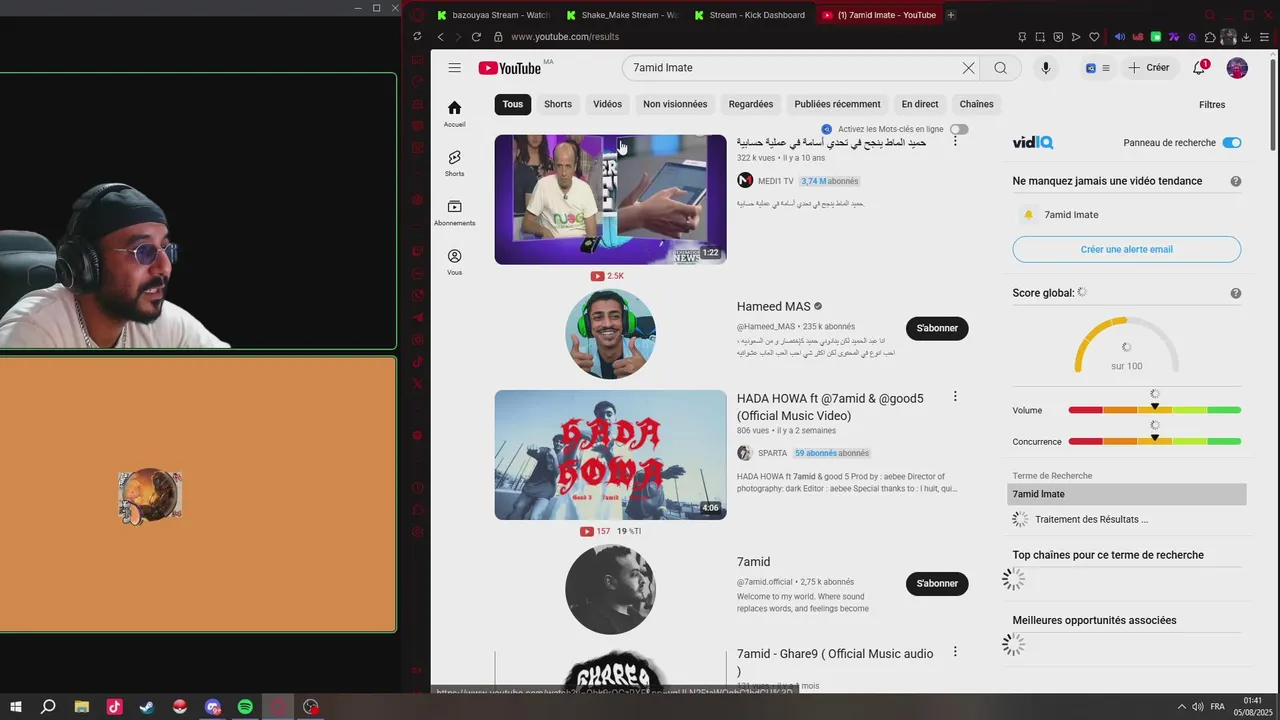
Task: Open Discord from the taskbar
Action: click(212, 707)
